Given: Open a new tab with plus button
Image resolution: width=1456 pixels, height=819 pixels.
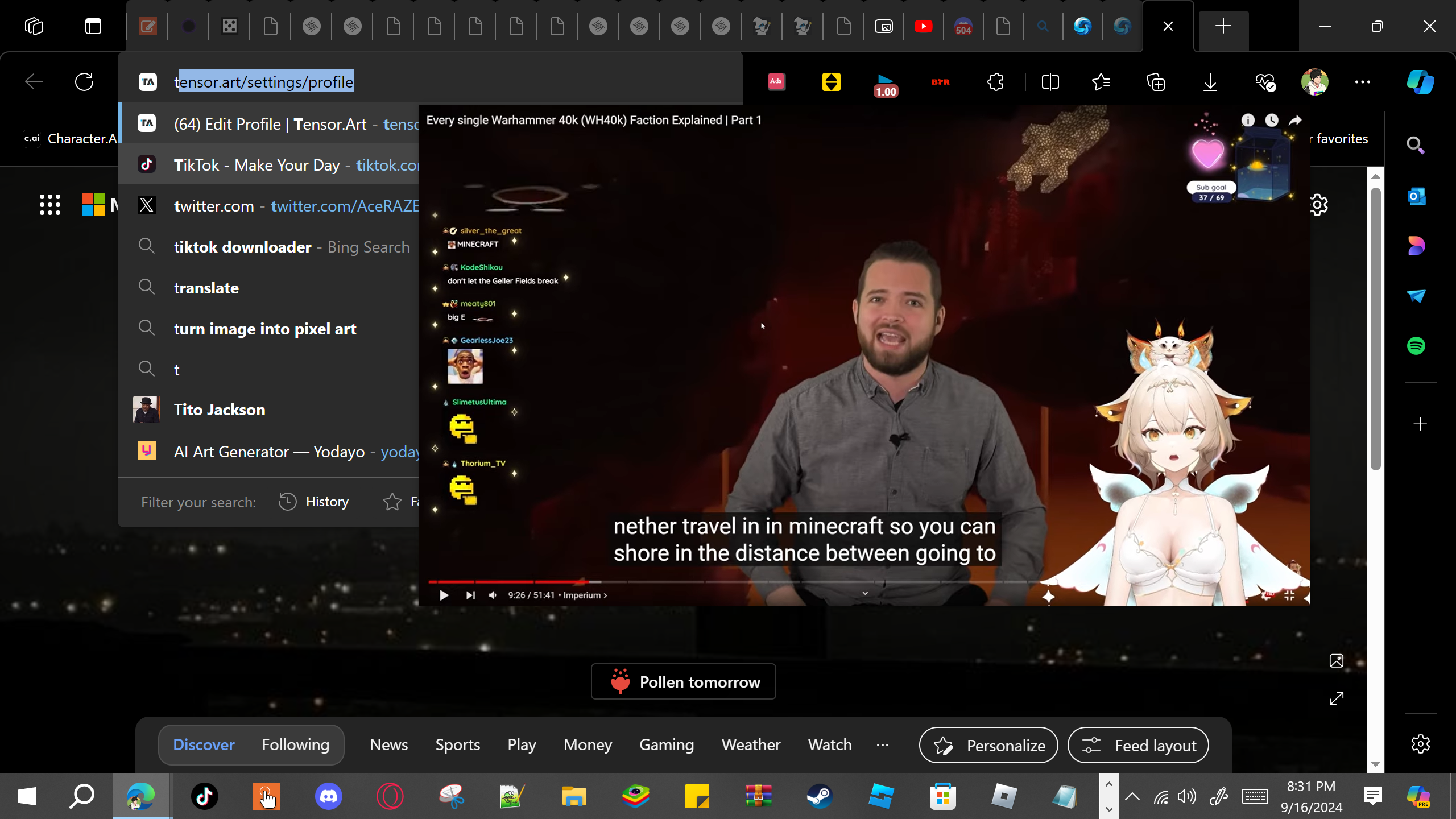Looking at the screenshot, I should 1223,26.
